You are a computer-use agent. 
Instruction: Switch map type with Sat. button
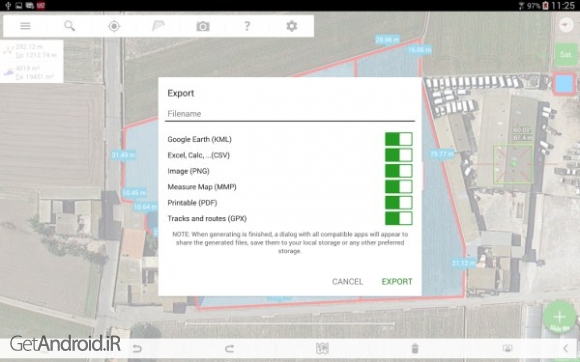pyautogui.click(x=566, y=54)
